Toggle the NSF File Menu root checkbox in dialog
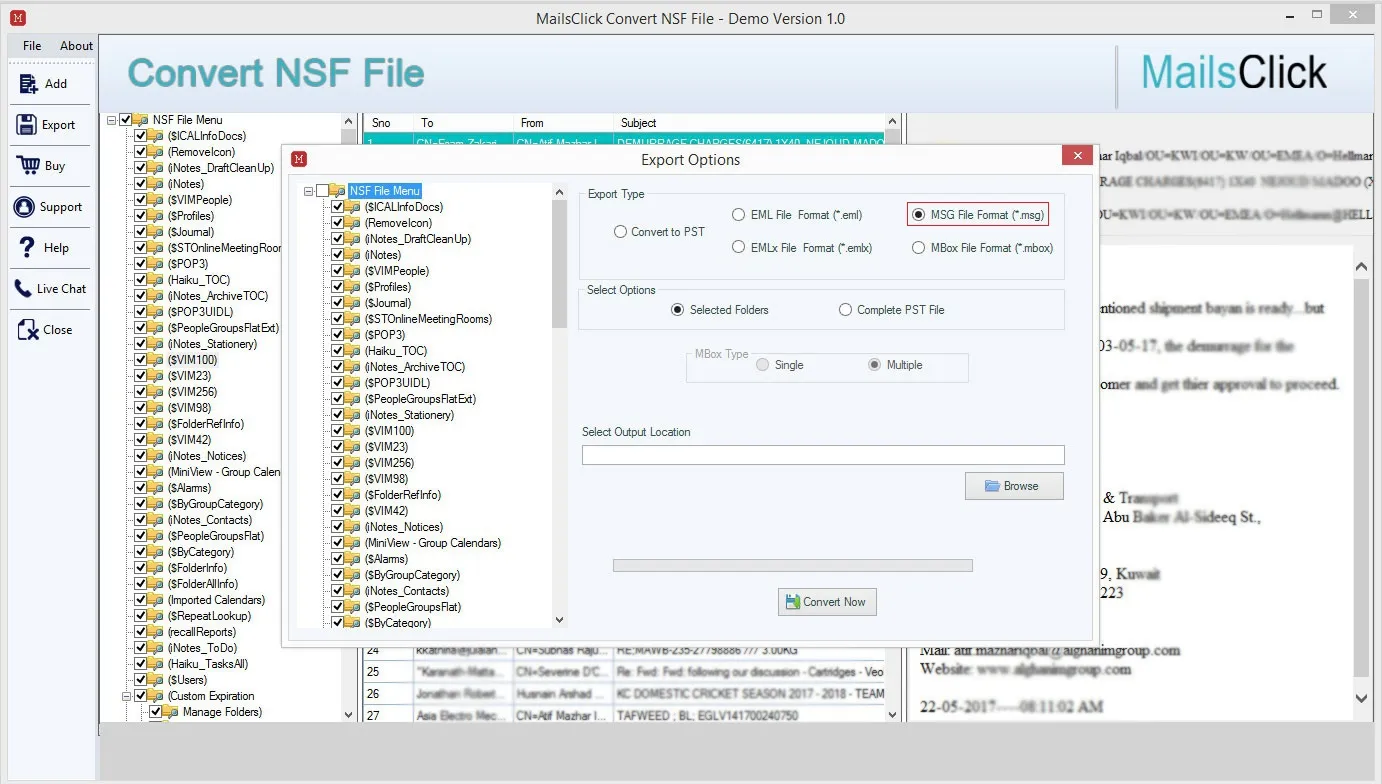Screen dimensions: 1382x784 click(x=323, y=191)
